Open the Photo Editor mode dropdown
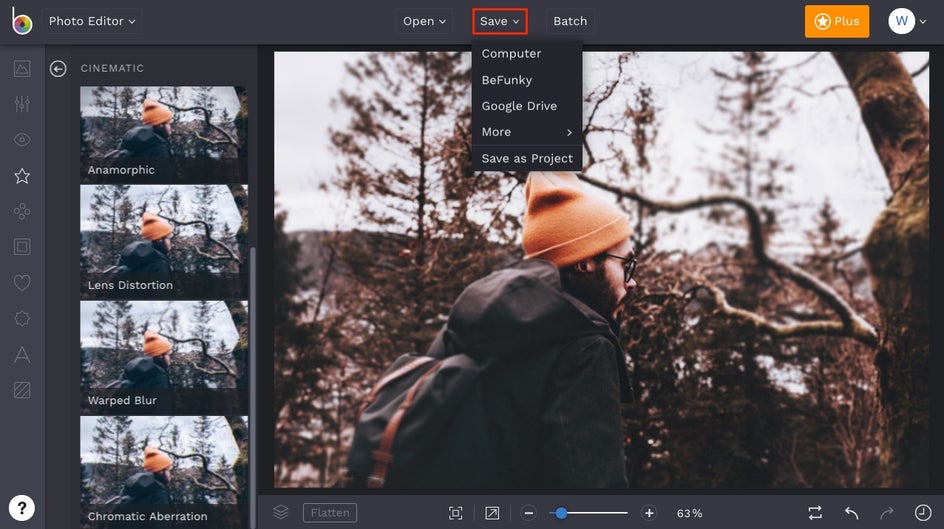Image resolution: width=944 pixels, height=529 pixels. coord(92,21)
